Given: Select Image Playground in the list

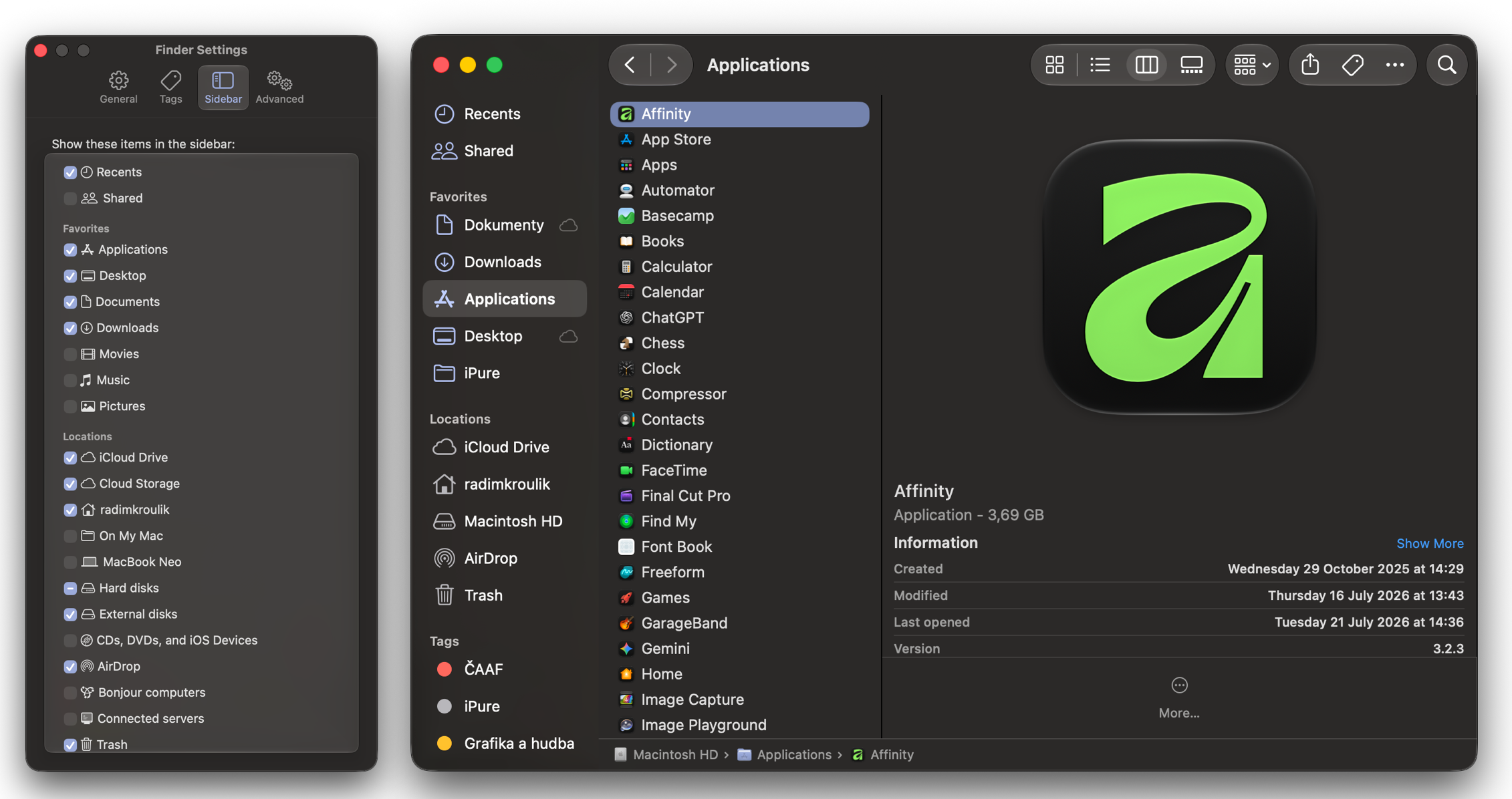Looking at the screenshot, I should click(x=739, y=725).
